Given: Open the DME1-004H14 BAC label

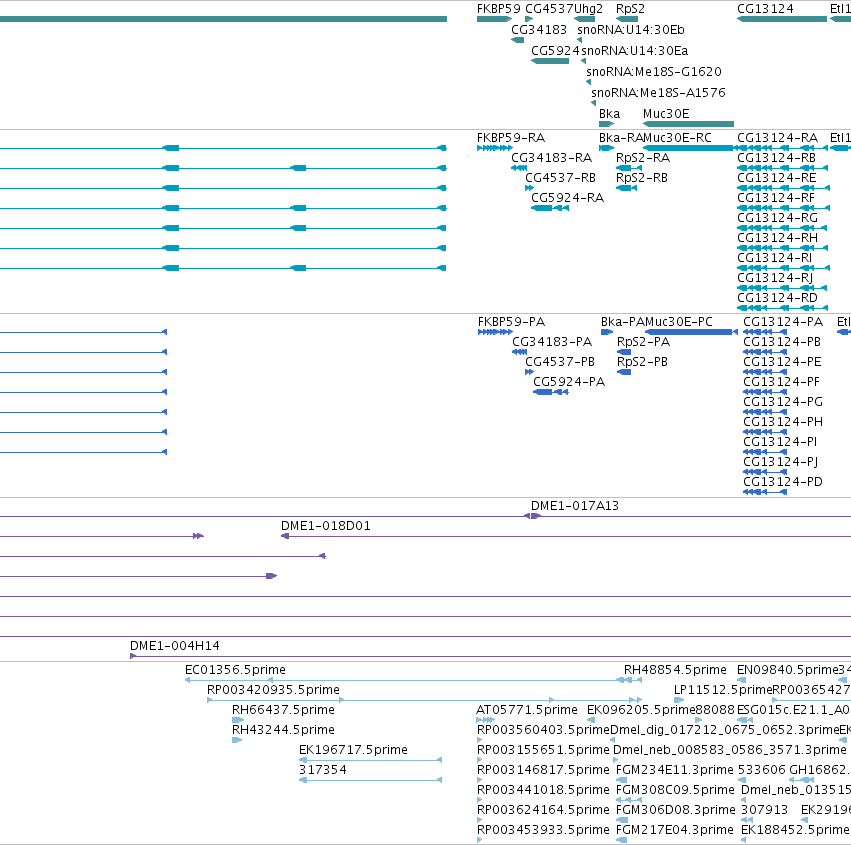Looking at the screenshot, I should (175, 645).
